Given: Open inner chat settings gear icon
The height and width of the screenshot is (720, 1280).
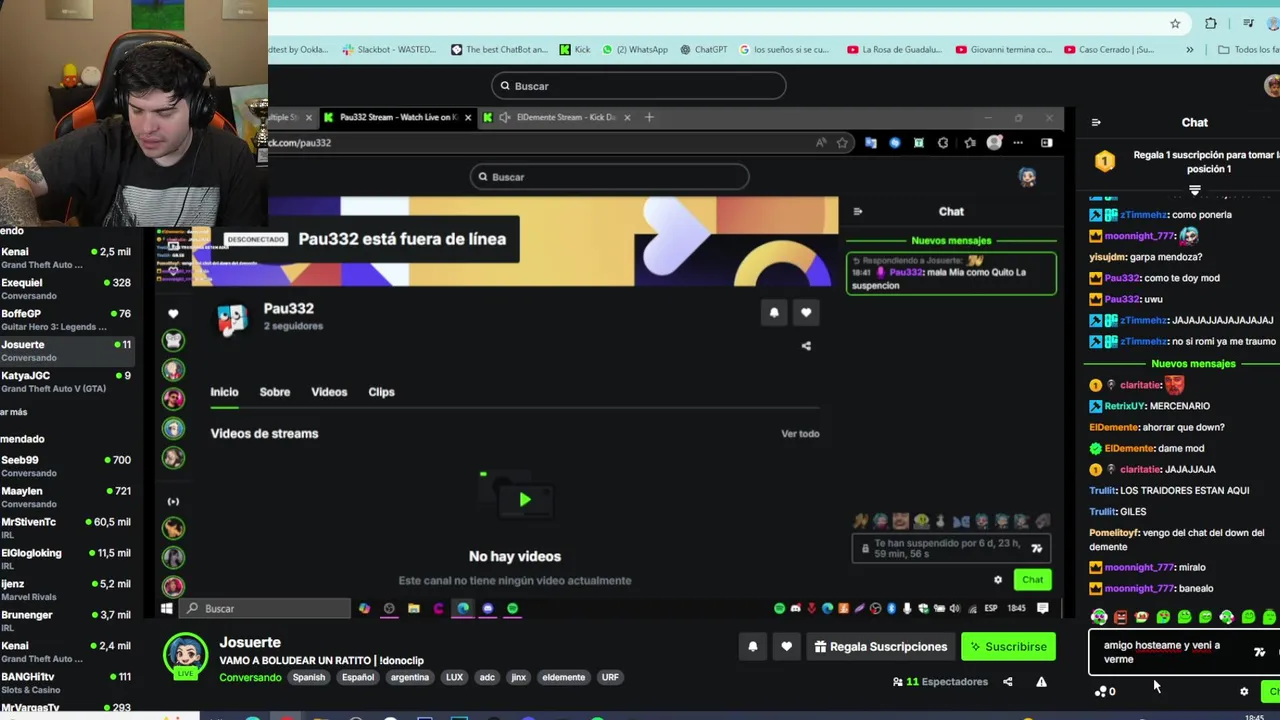Looking at the screenshot, I should click(x=998, y=580).
